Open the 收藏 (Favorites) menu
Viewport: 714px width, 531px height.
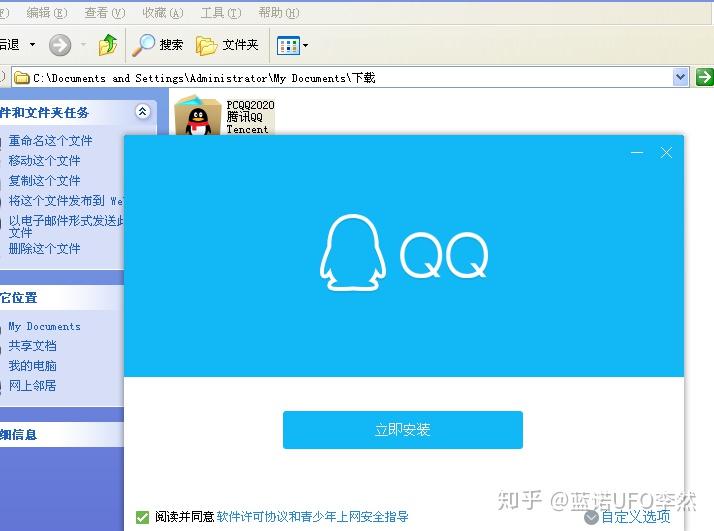(162, 12)
